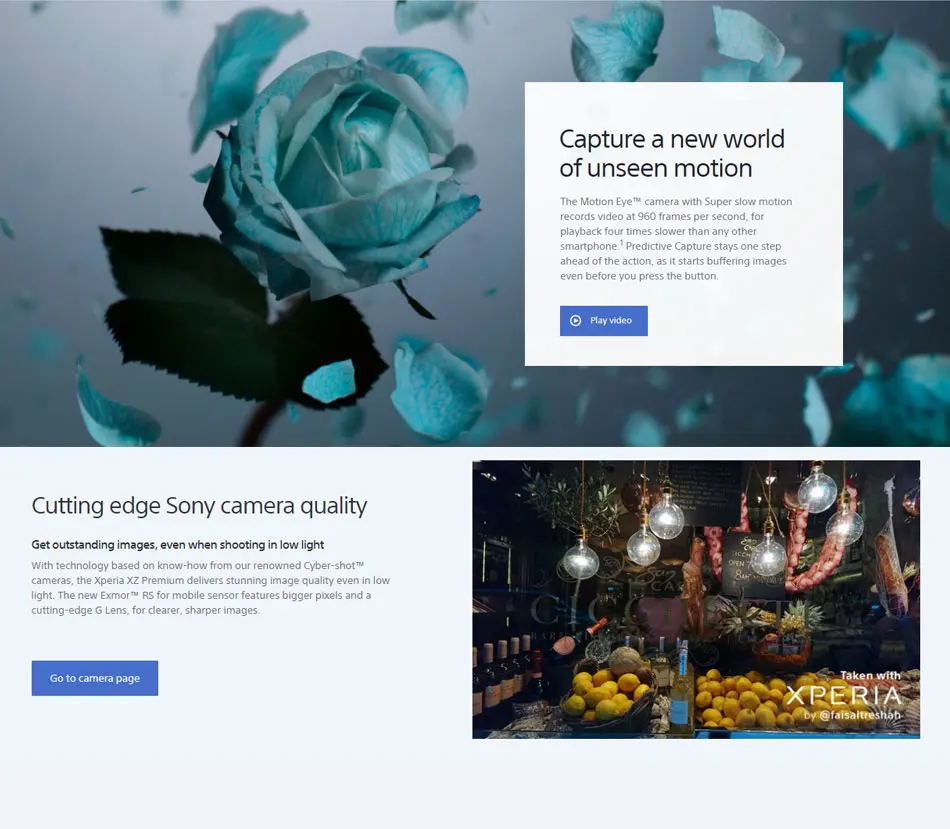Click the Play video button
950x829 pixels.
[603, 321]
